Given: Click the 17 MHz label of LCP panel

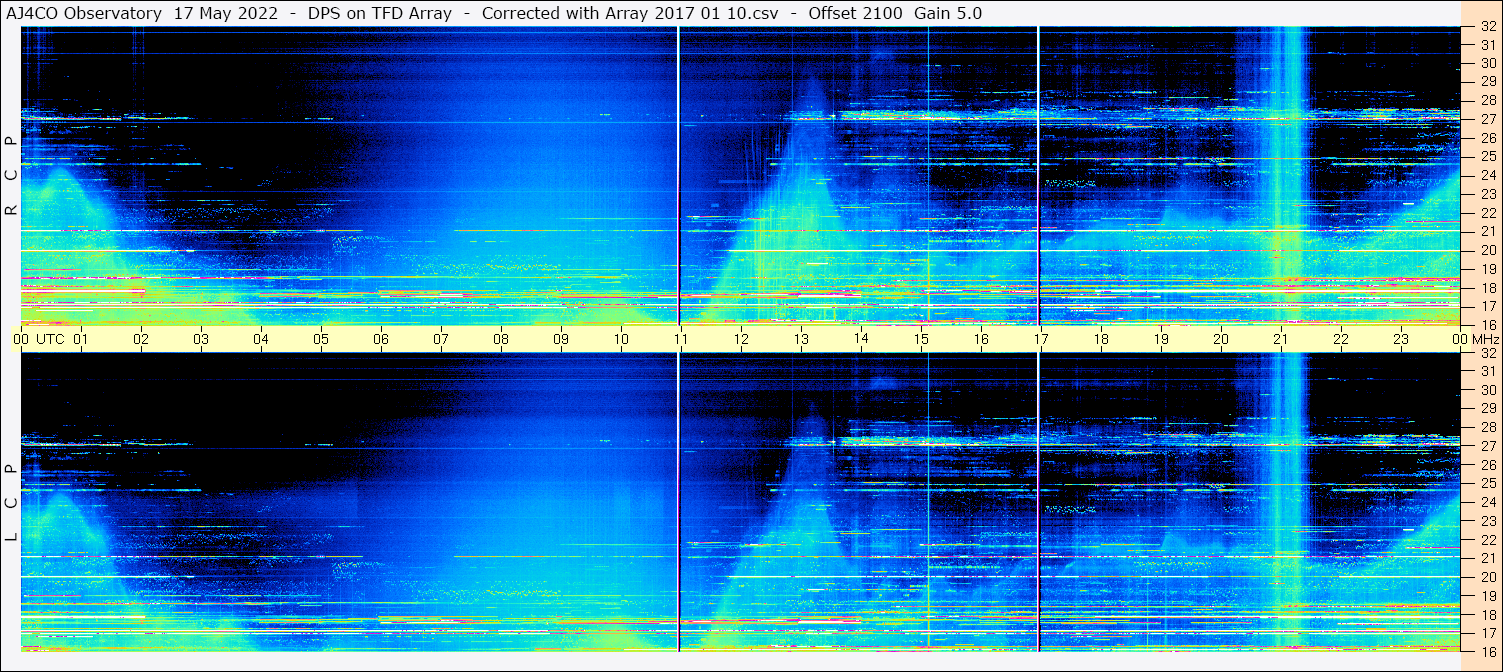Looking at the screenshot, I should click(x=1488, y=632).
